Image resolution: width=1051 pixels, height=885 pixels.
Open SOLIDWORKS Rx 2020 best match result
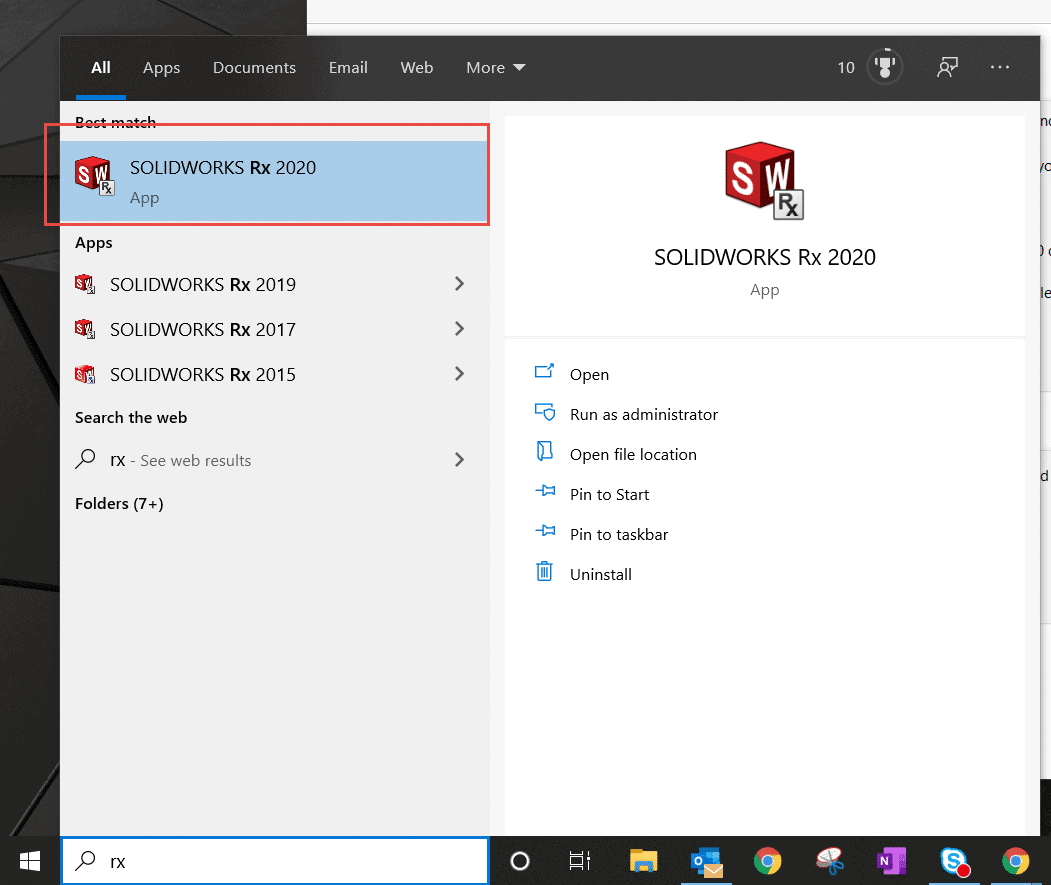pos(274,181)
